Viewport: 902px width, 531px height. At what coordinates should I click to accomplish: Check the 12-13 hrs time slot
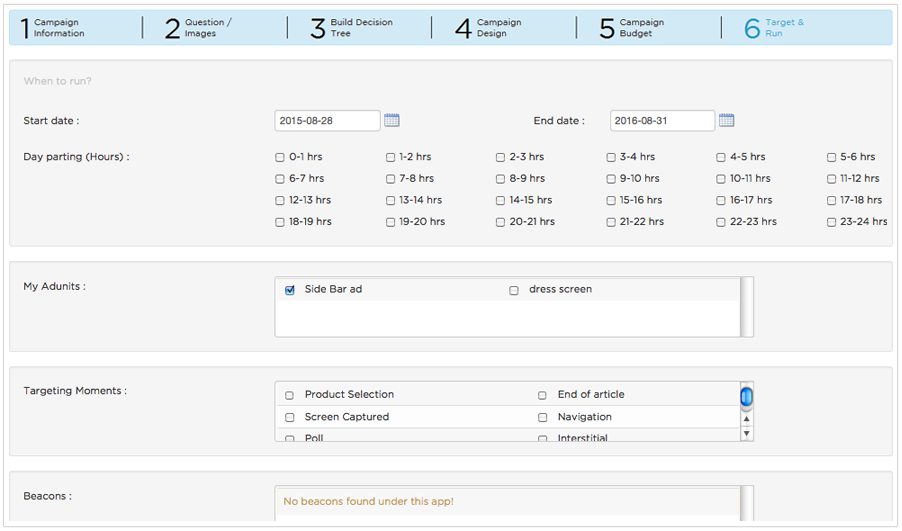click(x=280, y=201)
